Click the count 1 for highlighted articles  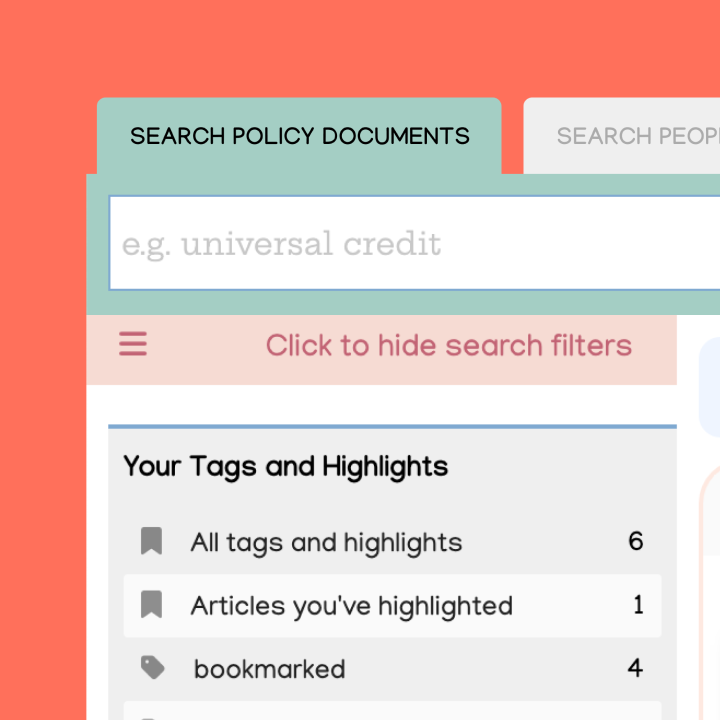(x=638, y=604)
